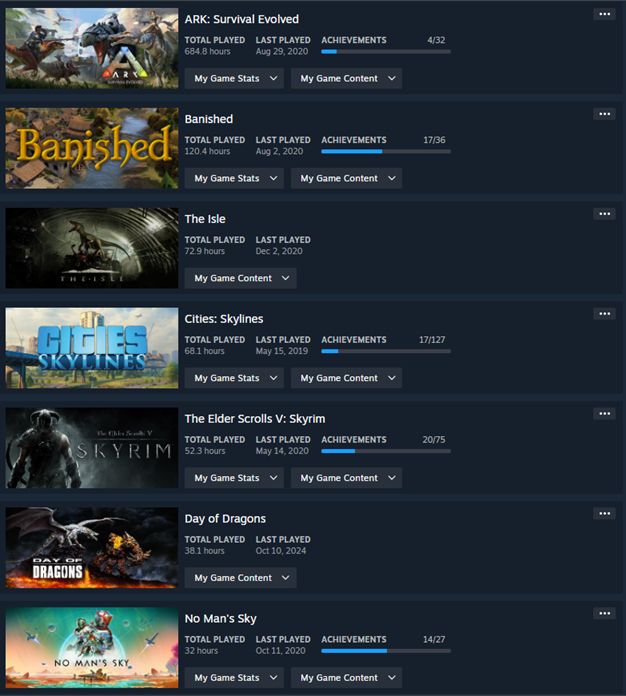Image resolution: width=626 pixels, height=696 pixels.
Task: Open the three-dot menu for ARK: Survival Evolved
Action: 604,14
